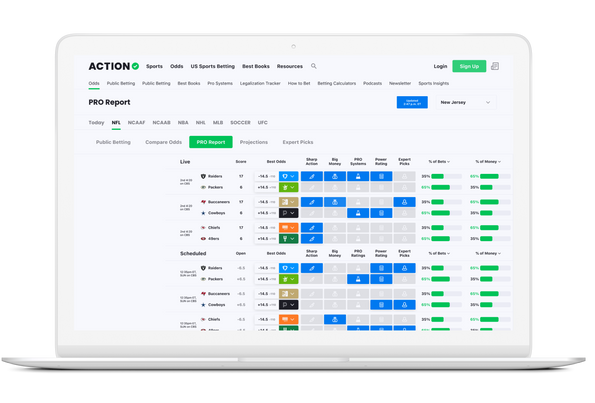
Task: Expand the % of Money sort in Scheduled header
Action: pyautogui.click(x=488, y=253)
